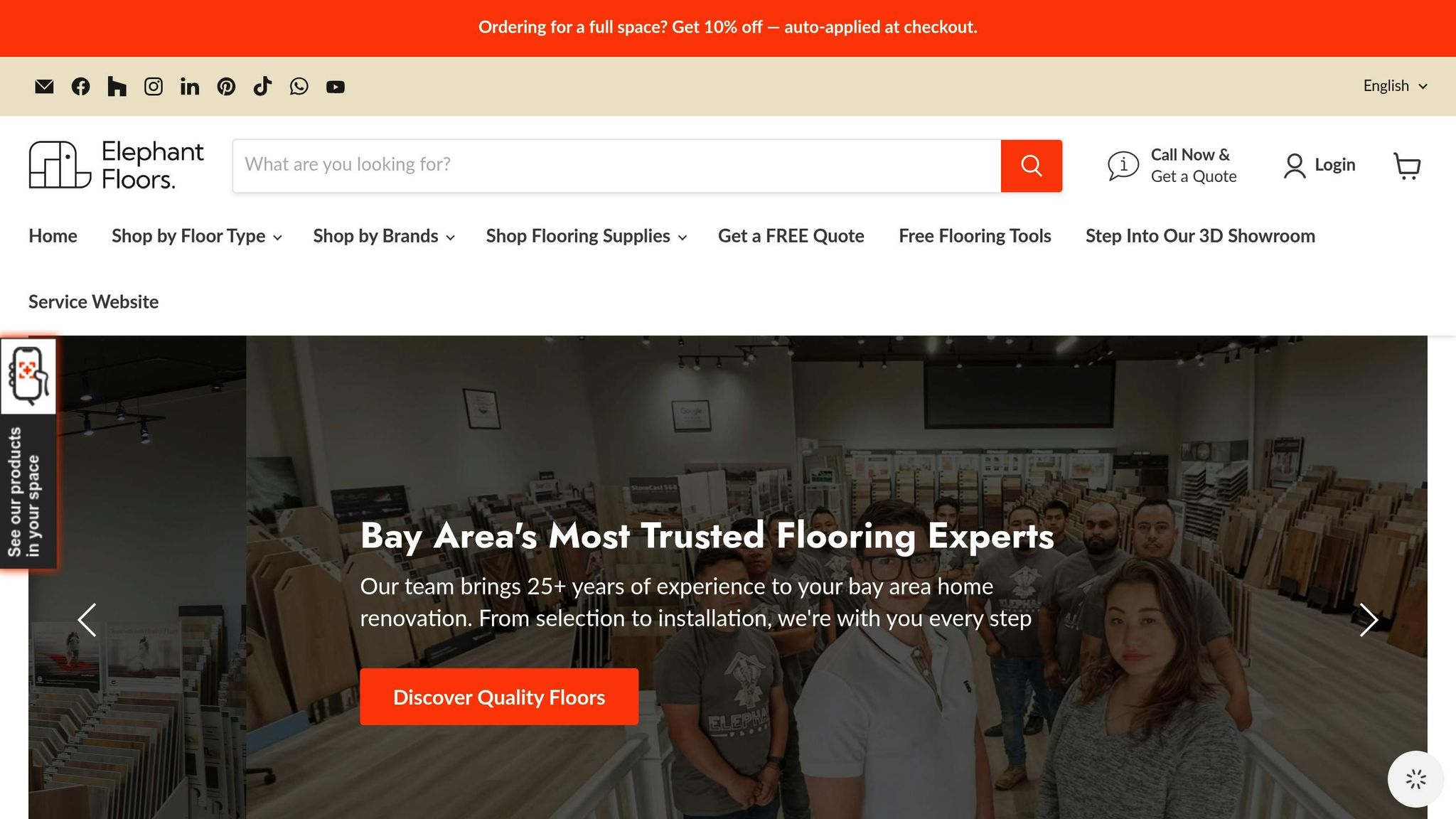Click the orange search magnifier button

[1032, 166]
